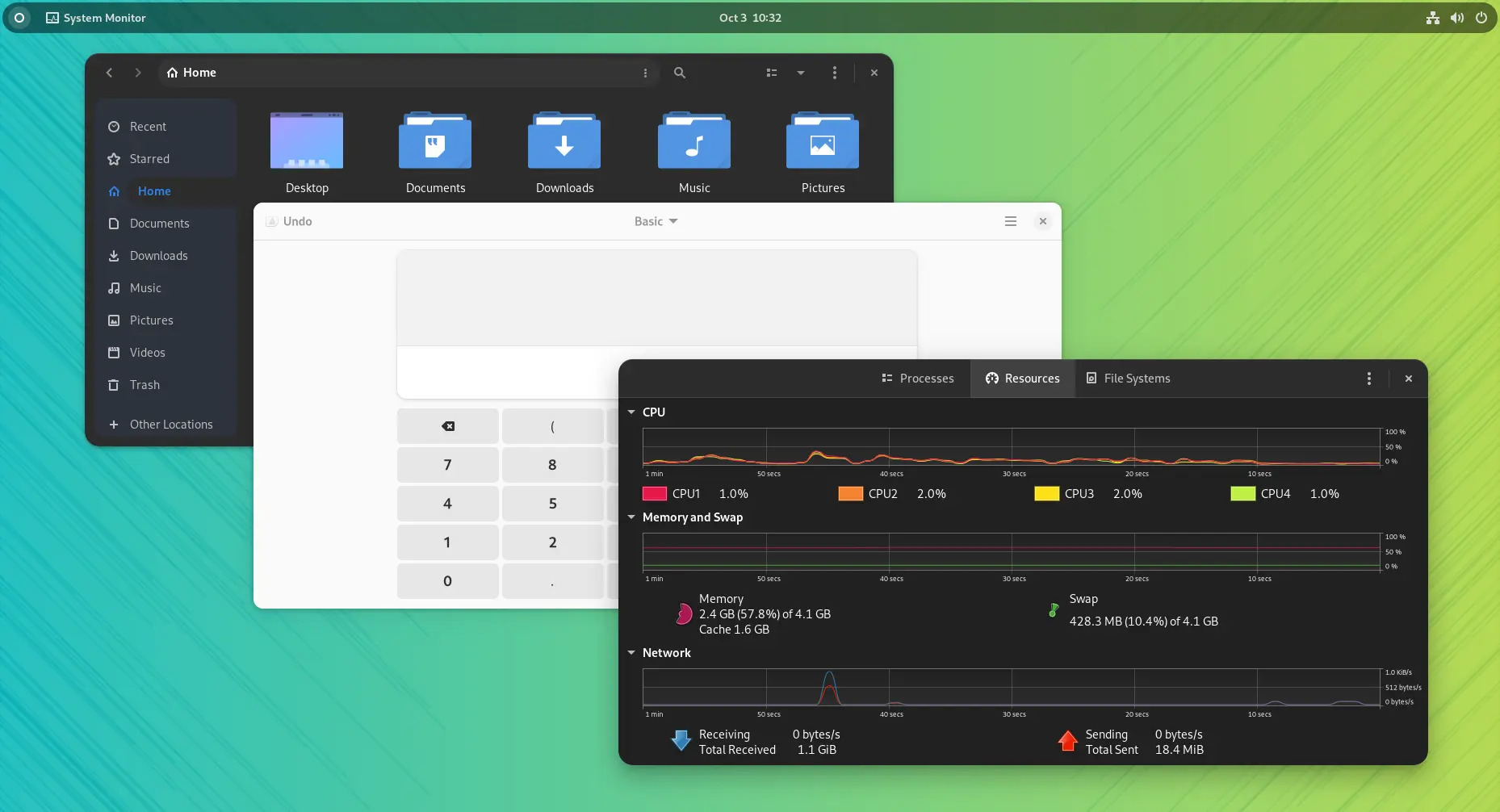Click CPU4 green color swatch
The image size is (1500, 812).
pyautogui.click(x=1243, y=494)
